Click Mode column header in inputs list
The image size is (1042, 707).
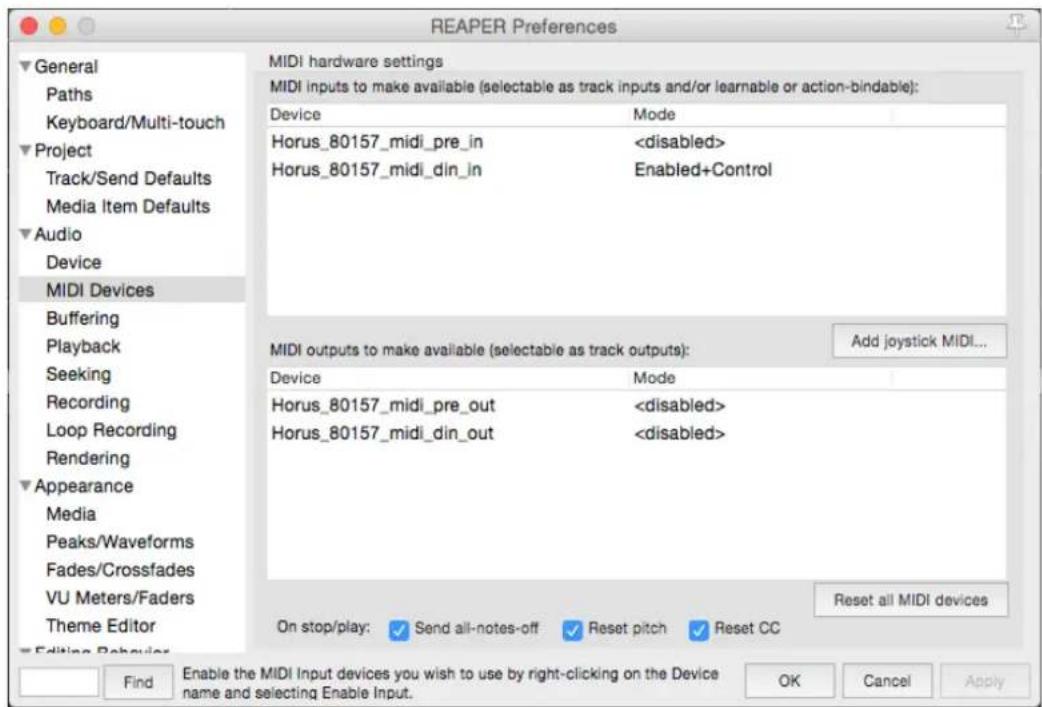pyautogui.click(x=760, y=114)
